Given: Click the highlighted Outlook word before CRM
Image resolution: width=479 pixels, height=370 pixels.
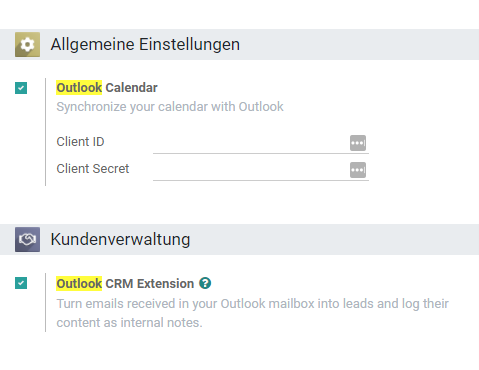Looking at the screenshot, I should point(79,283).
